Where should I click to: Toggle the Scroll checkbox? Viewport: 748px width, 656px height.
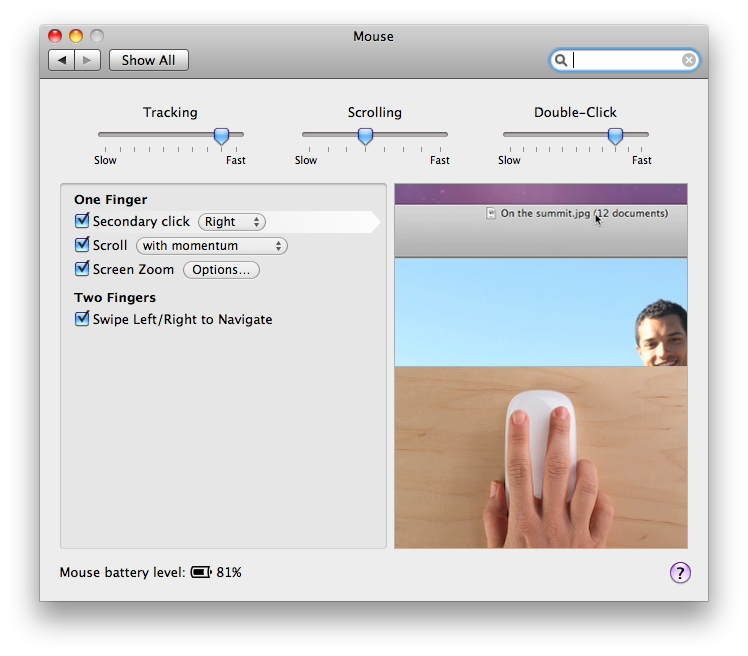(x=82, y=245)
